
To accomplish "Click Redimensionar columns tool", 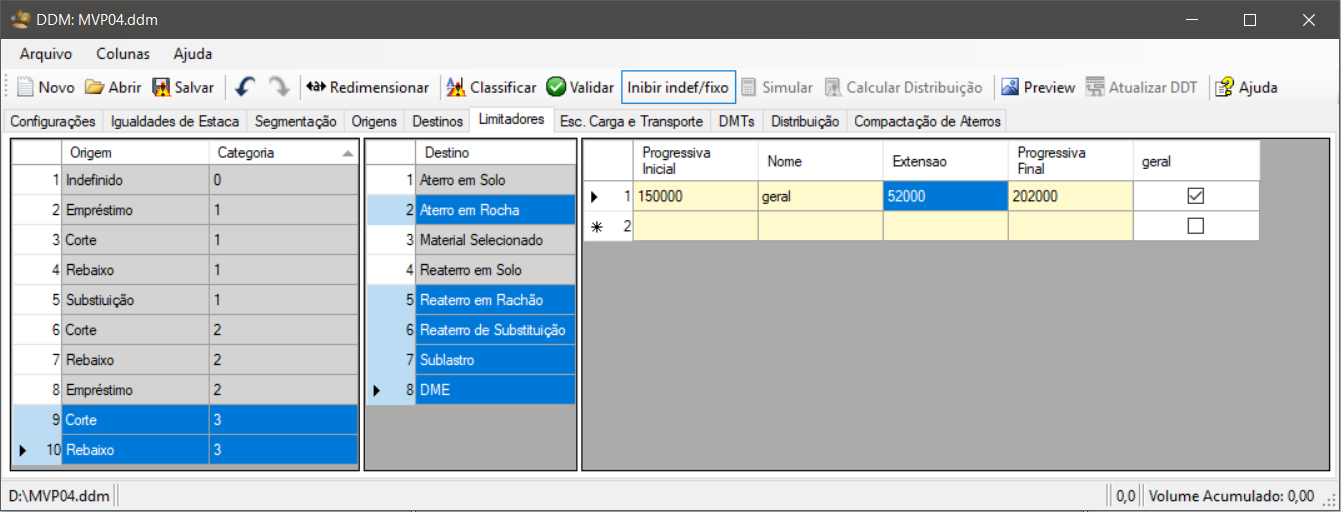I will [x=366, y=87].
